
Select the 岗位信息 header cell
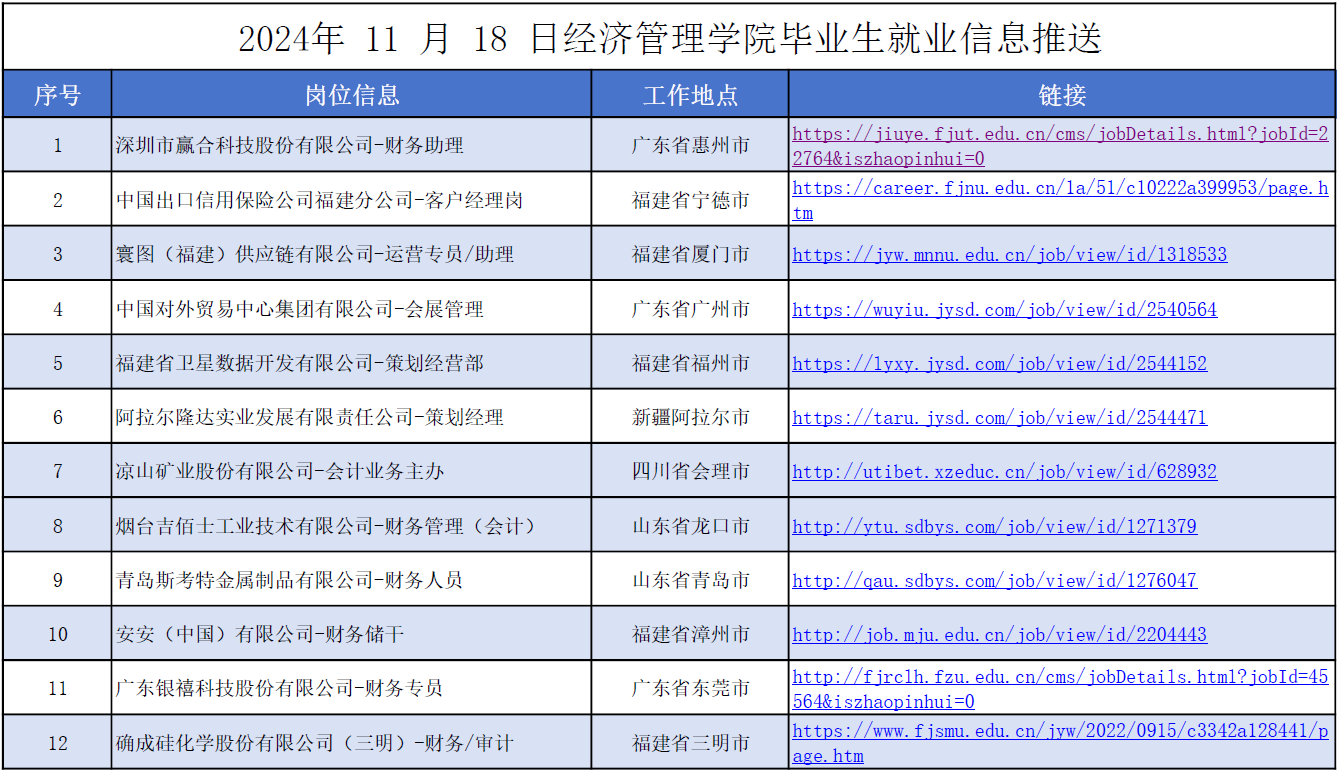(351, 95)
